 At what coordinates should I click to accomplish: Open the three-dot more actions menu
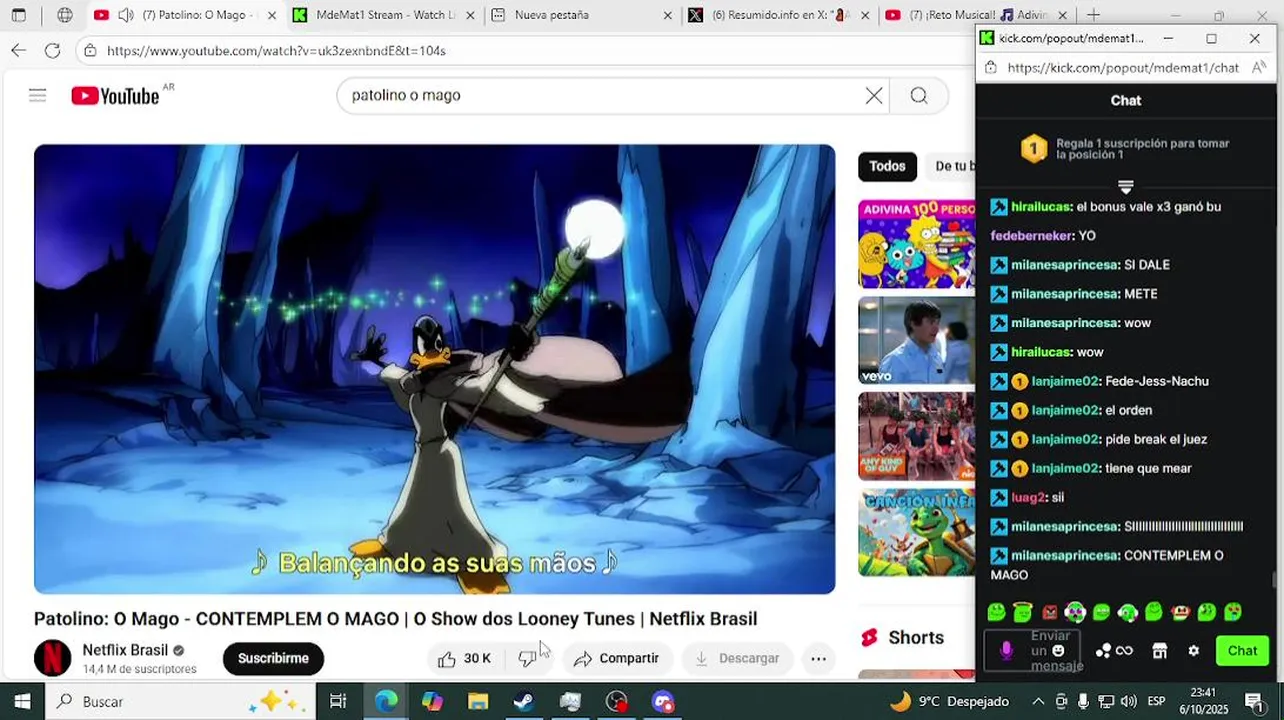tap(818, 658)
